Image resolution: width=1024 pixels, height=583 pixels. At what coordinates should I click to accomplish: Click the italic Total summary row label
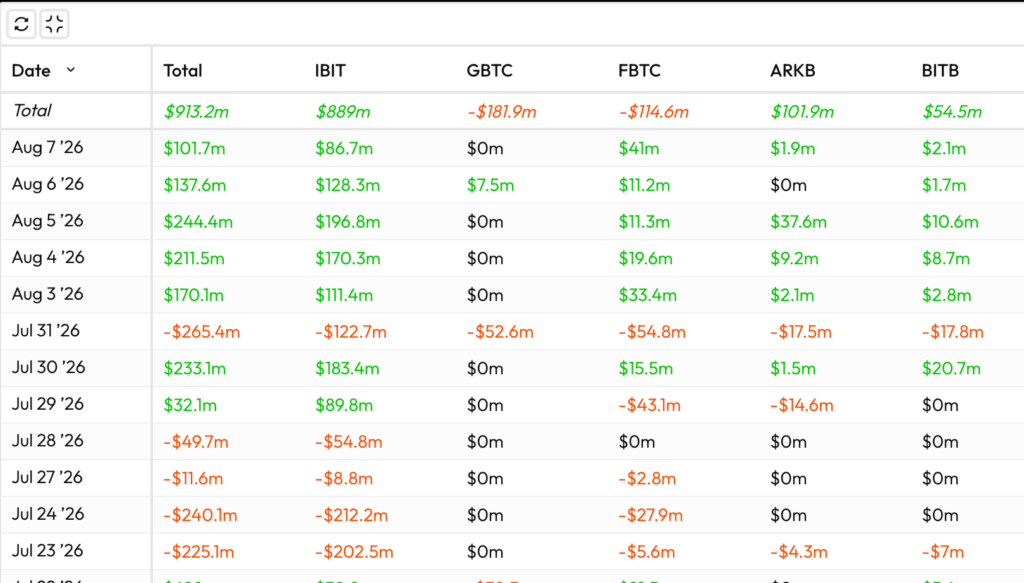31,110
